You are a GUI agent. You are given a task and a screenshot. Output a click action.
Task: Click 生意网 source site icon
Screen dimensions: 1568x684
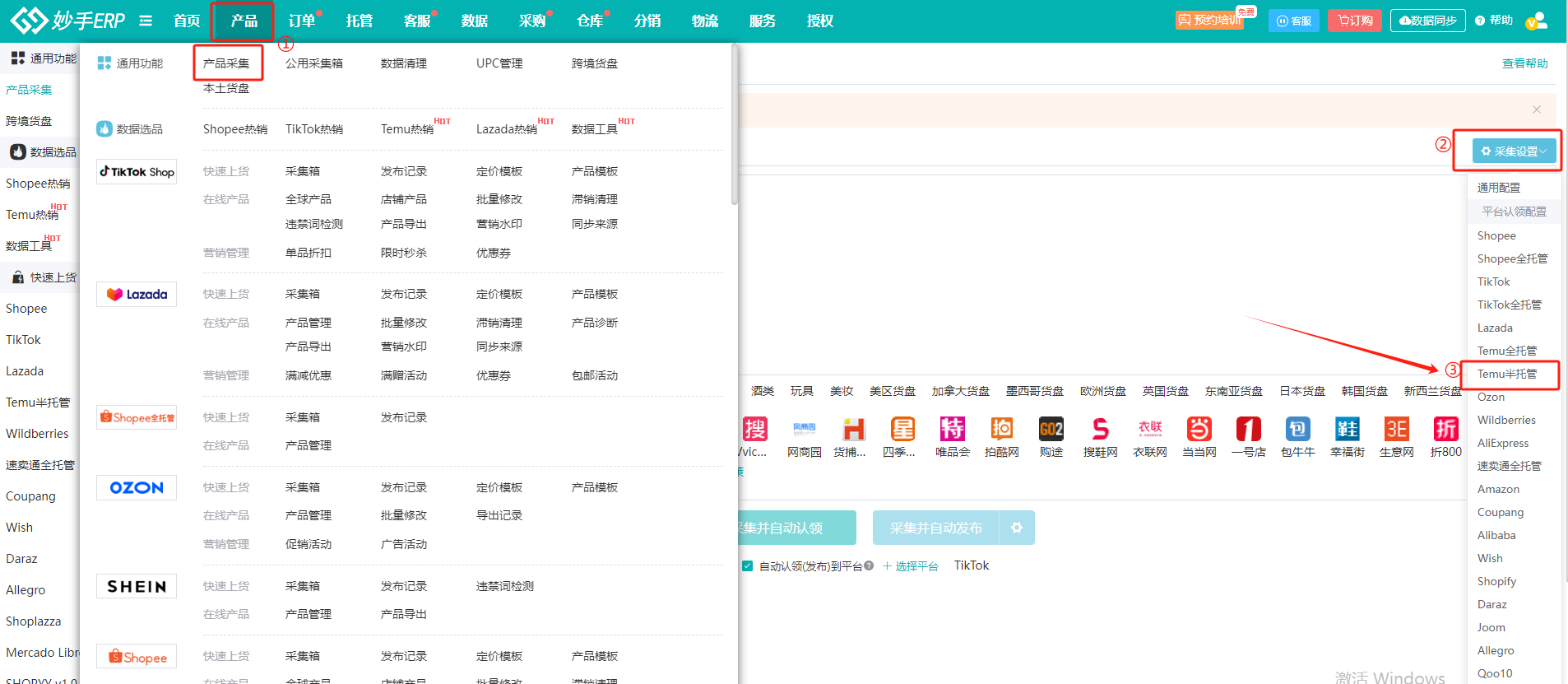[x=1396, y=429]
